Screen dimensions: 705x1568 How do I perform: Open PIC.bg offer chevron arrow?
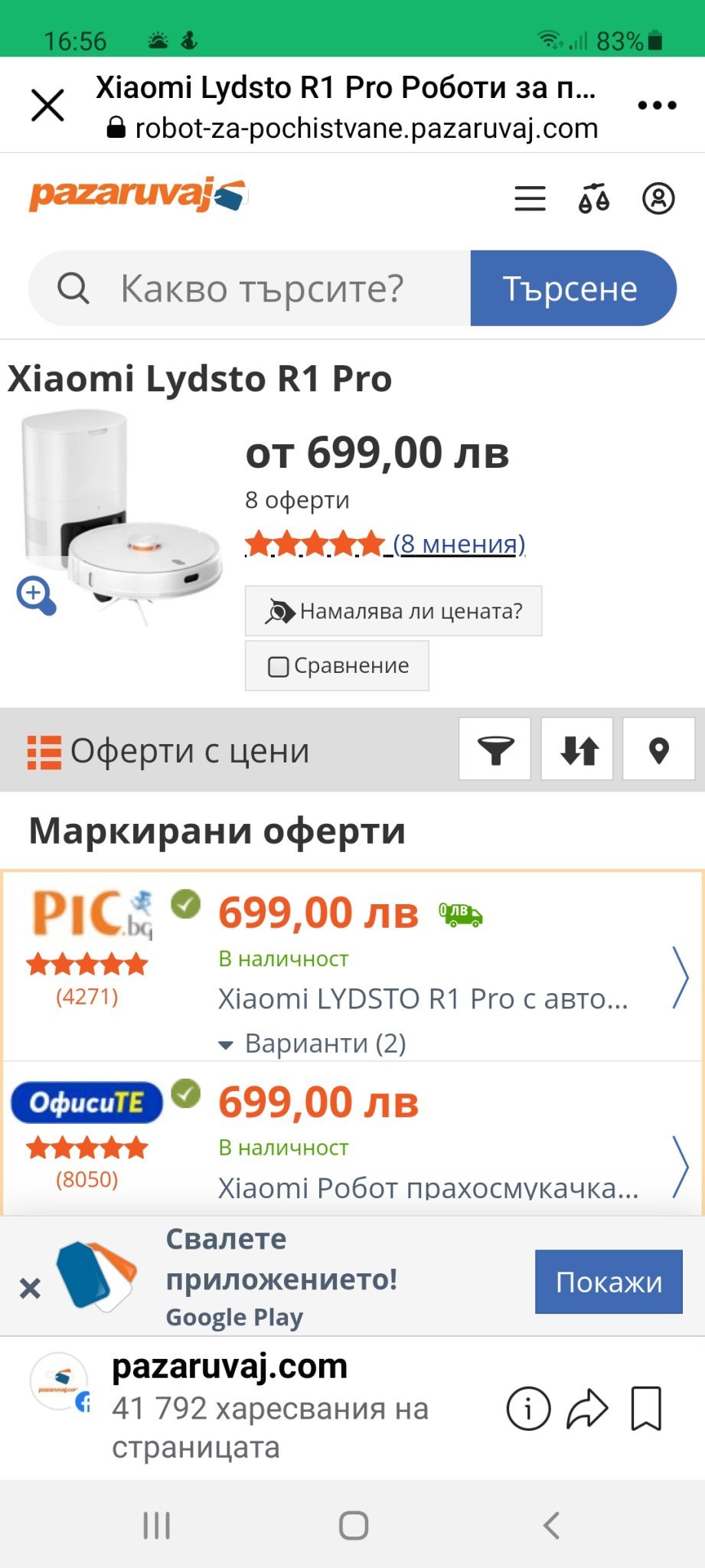680,978
